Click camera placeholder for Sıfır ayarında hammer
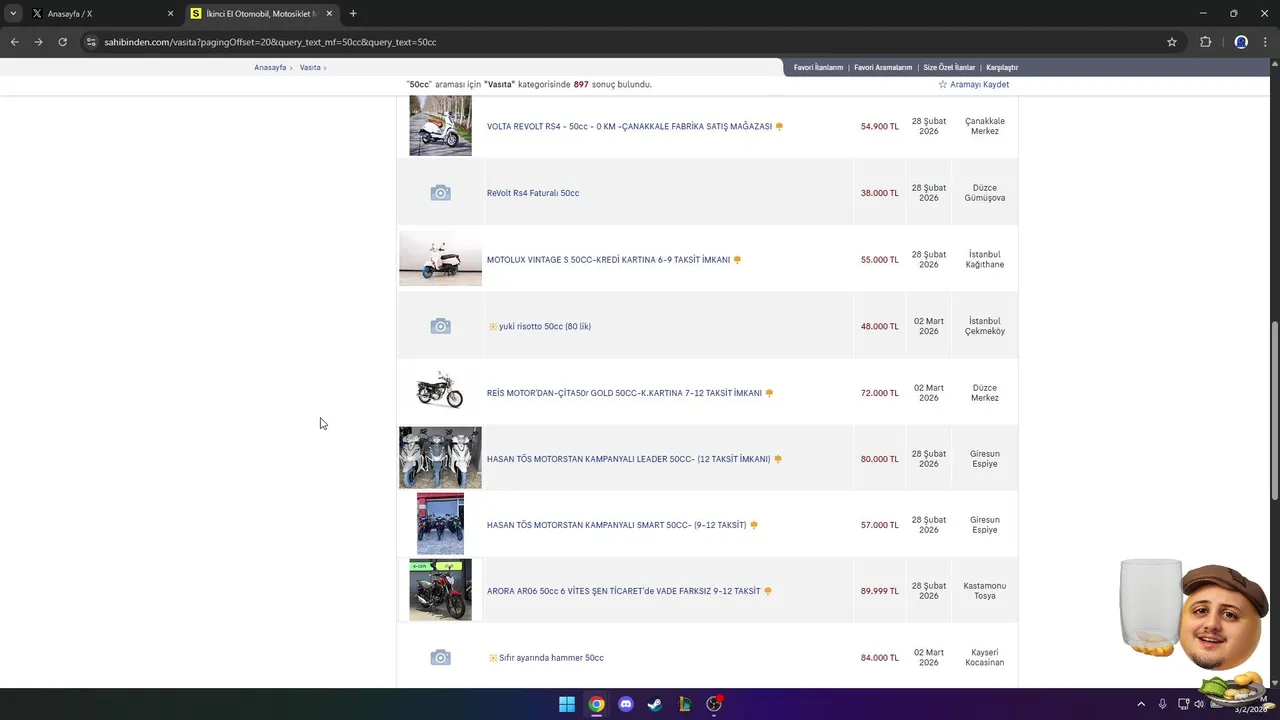Screen dimensions: 1280x720 tap(440, 657)
